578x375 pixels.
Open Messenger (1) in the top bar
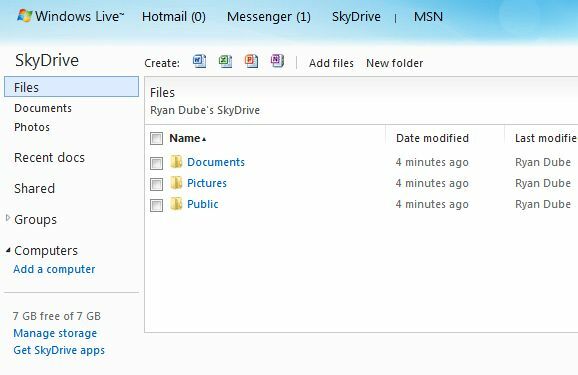(269, 17)
